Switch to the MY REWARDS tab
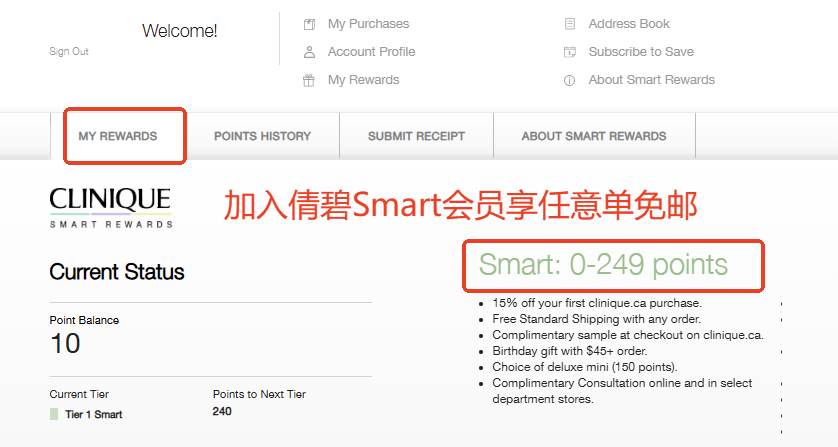Image resolution: width=838 pixels, height=447 pixels. pyautogui.click(x=118, y=136)
